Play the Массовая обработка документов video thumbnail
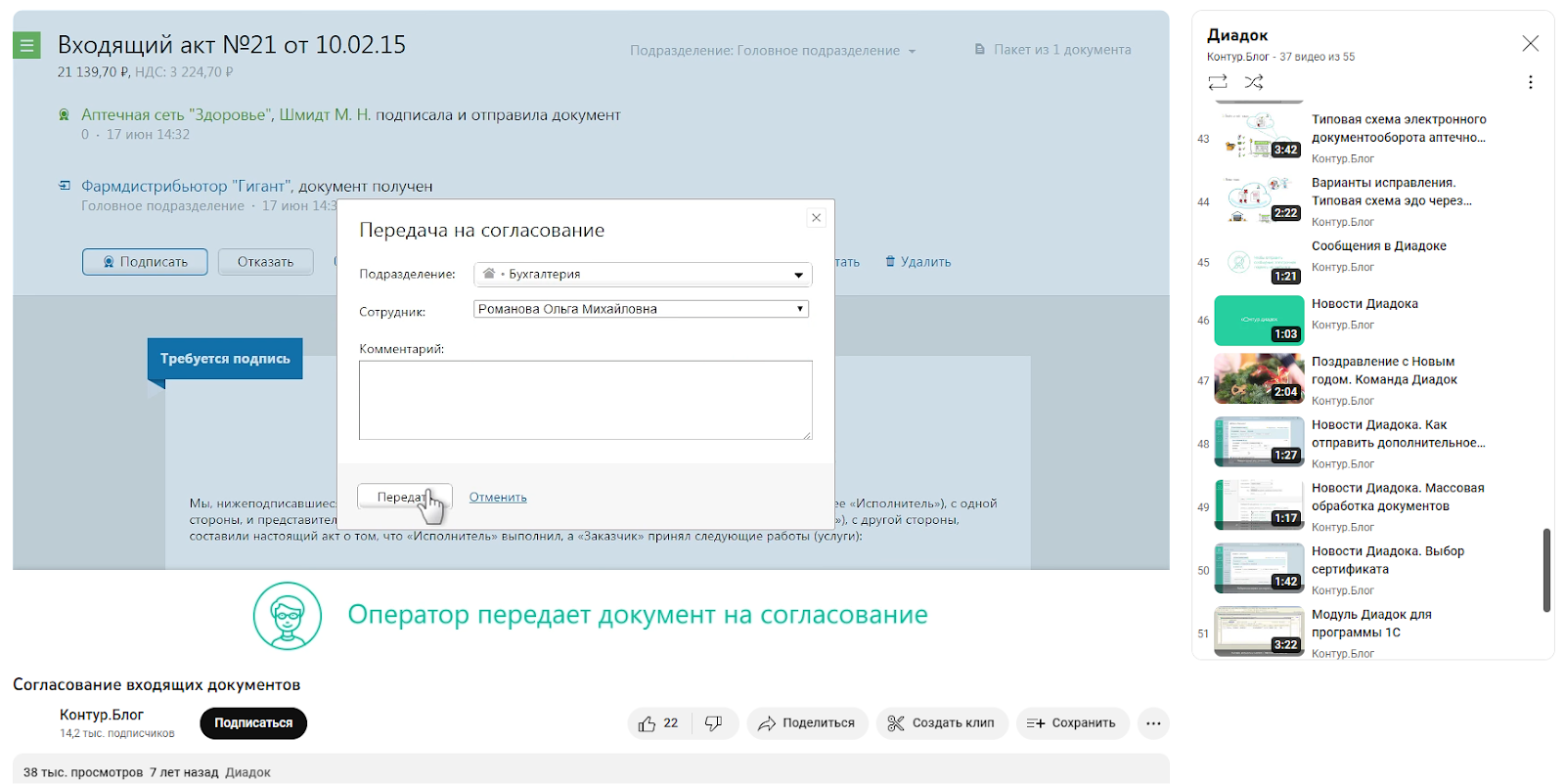This screenshot has height=784, width=1565. tap(1259, 503)
